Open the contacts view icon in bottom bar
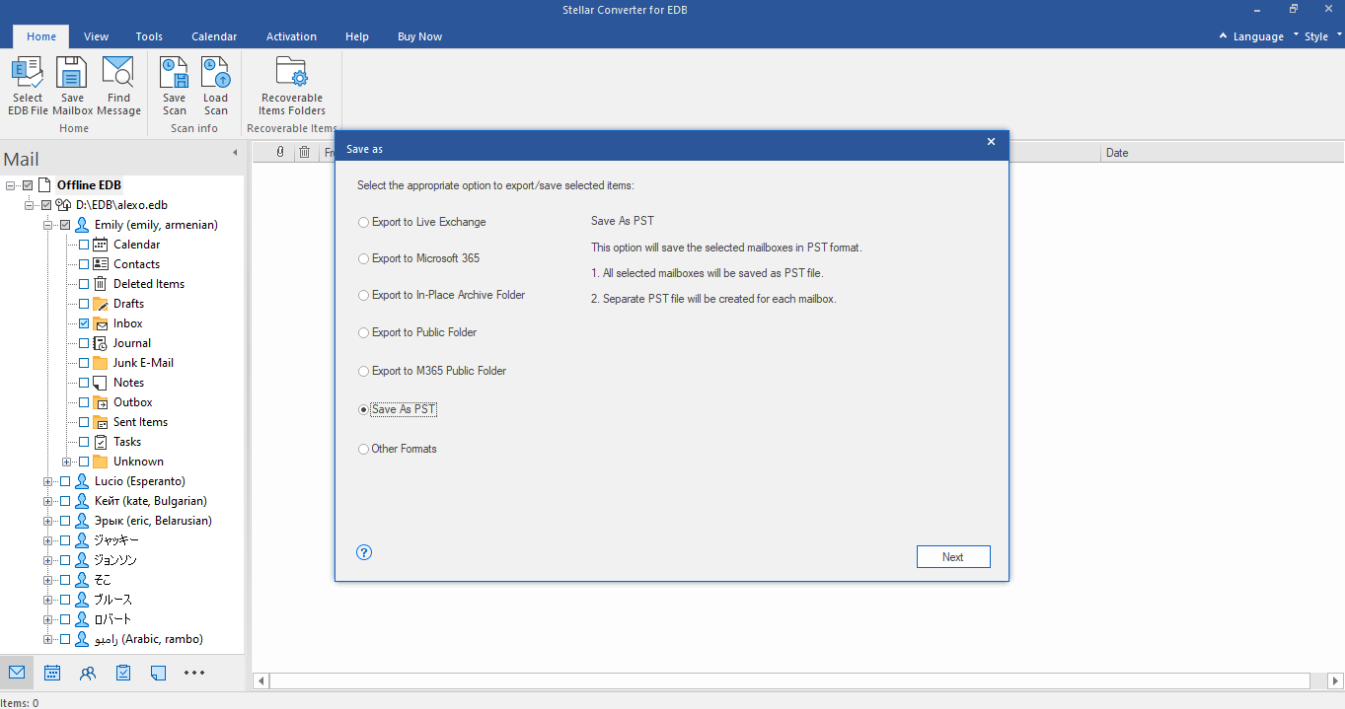1345x709 pixels. click(x=88, y=673)
